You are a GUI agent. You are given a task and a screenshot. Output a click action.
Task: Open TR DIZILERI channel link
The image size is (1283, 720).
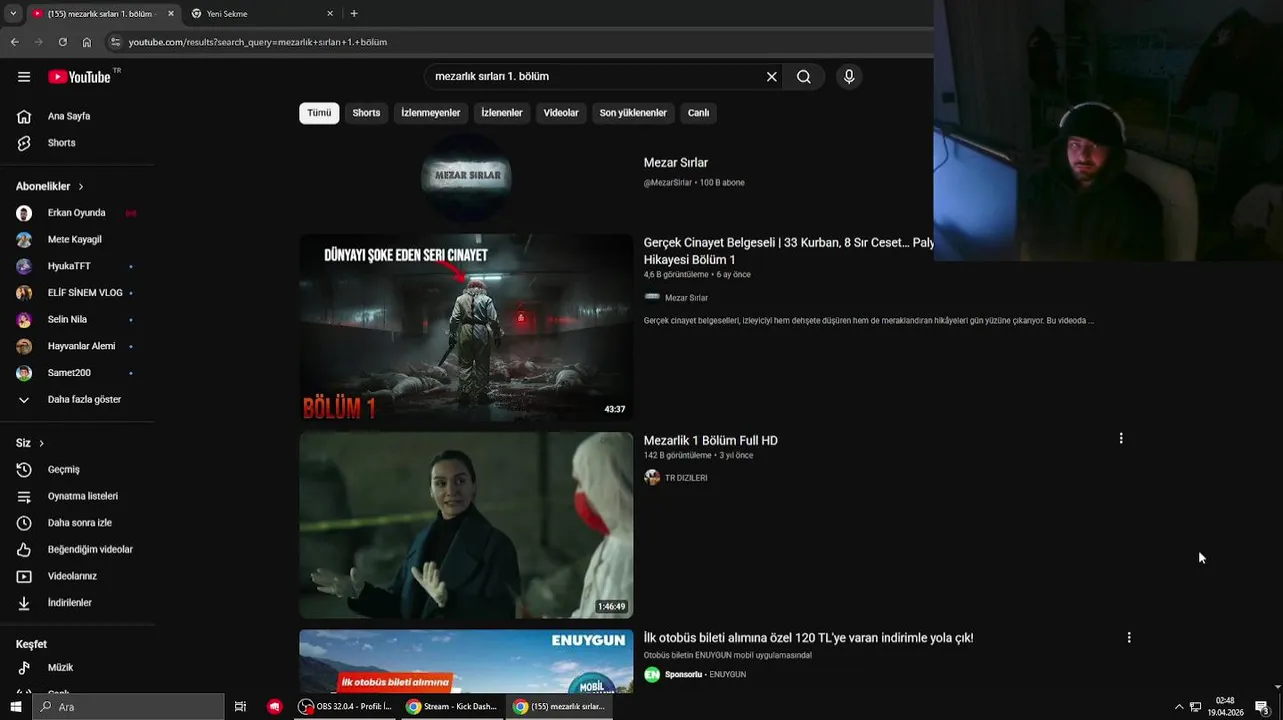[686, 478]
